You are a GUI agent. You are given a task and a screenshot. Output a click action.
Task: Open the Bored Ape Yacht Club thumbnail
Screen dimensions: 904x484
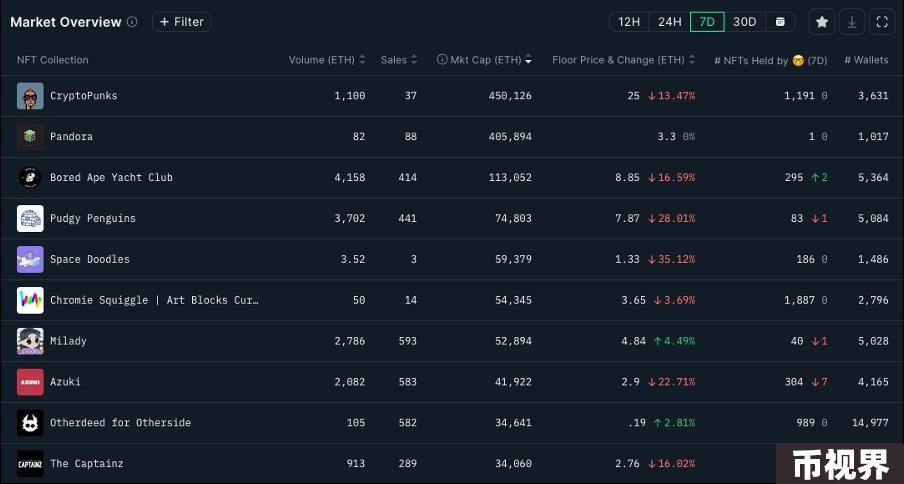[30, 177]
